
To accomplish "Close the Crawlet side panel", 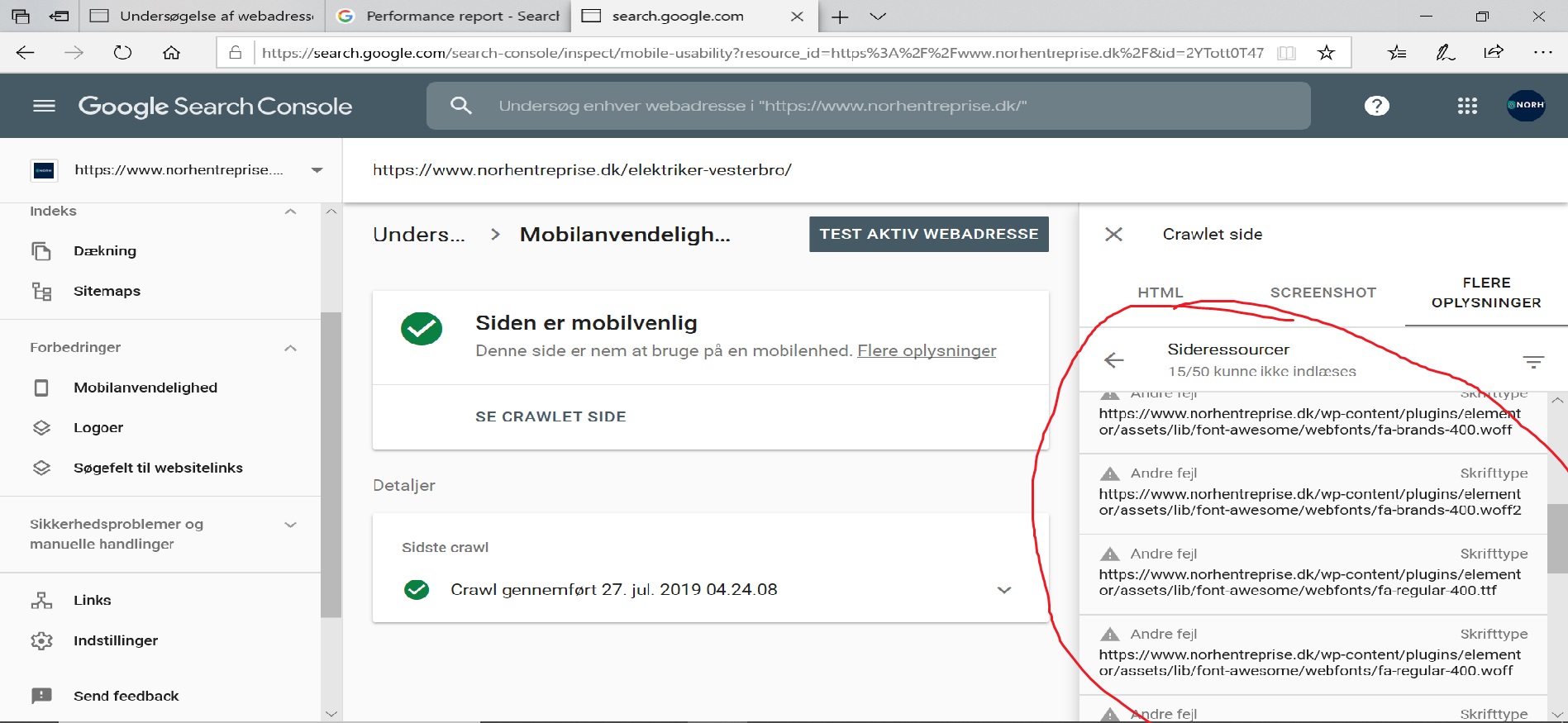I will [x=1113, y=235].
